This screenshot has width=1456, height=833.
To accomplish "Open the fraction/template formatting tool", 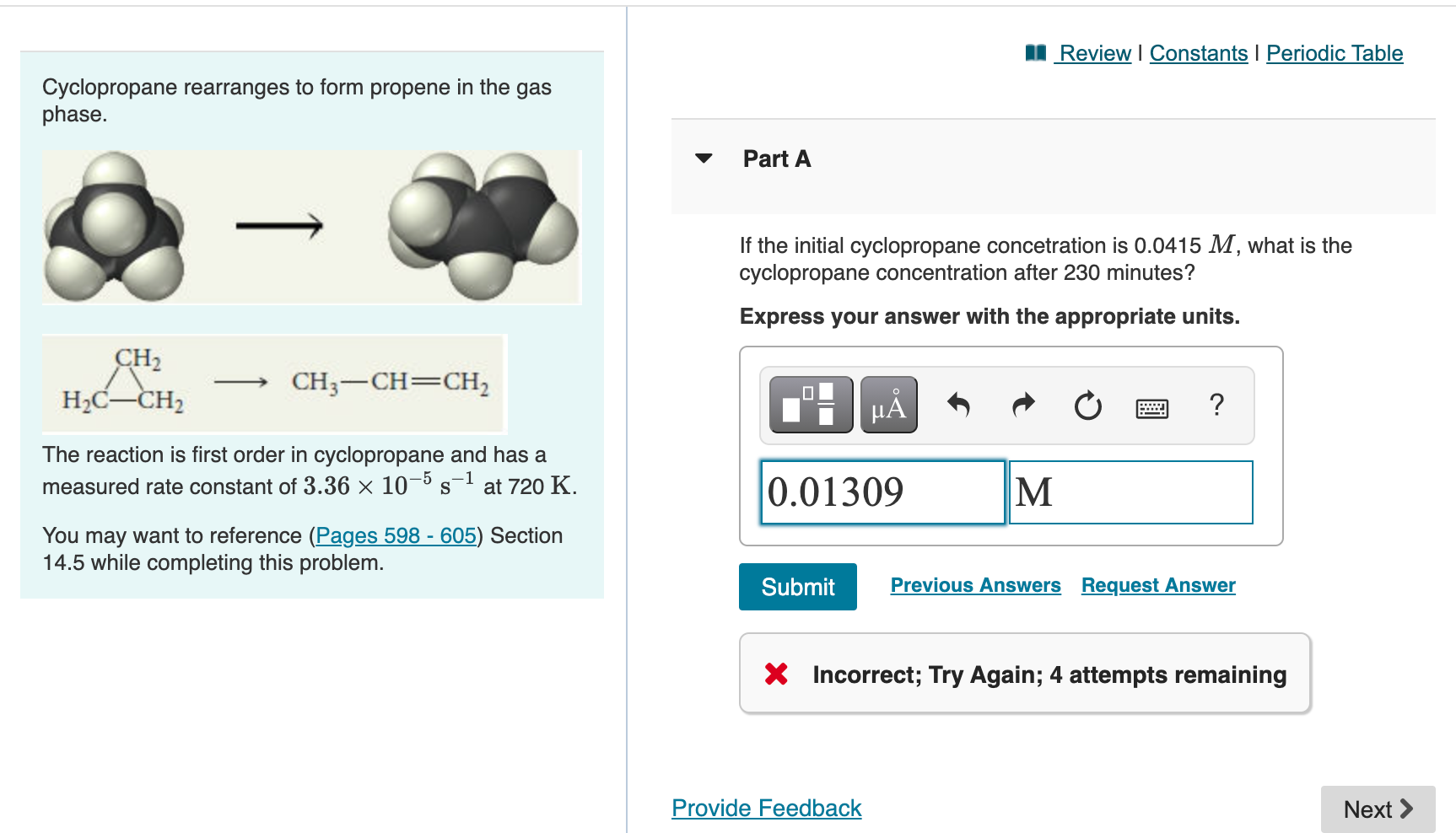I will [809, 406].
